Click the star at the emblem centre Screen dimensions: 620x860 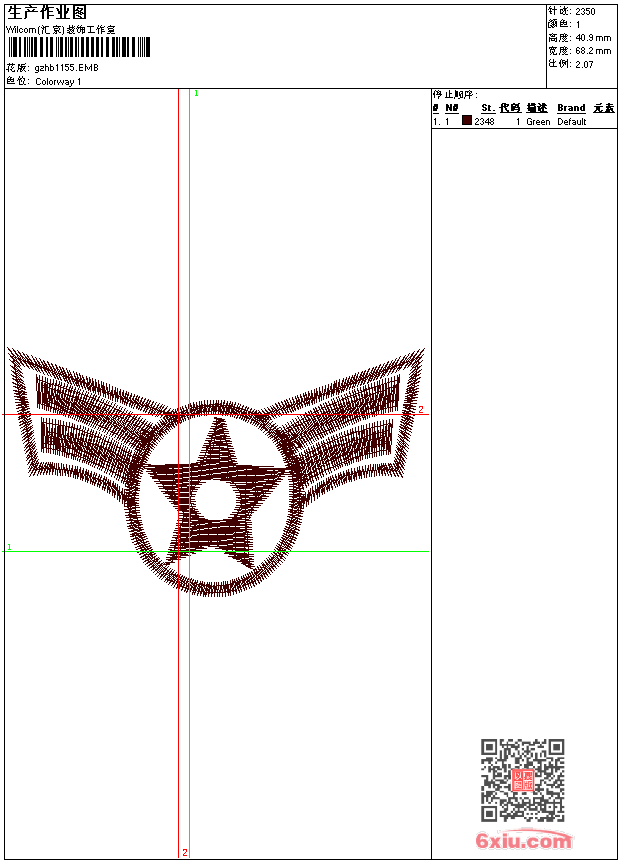click(217, 494)
